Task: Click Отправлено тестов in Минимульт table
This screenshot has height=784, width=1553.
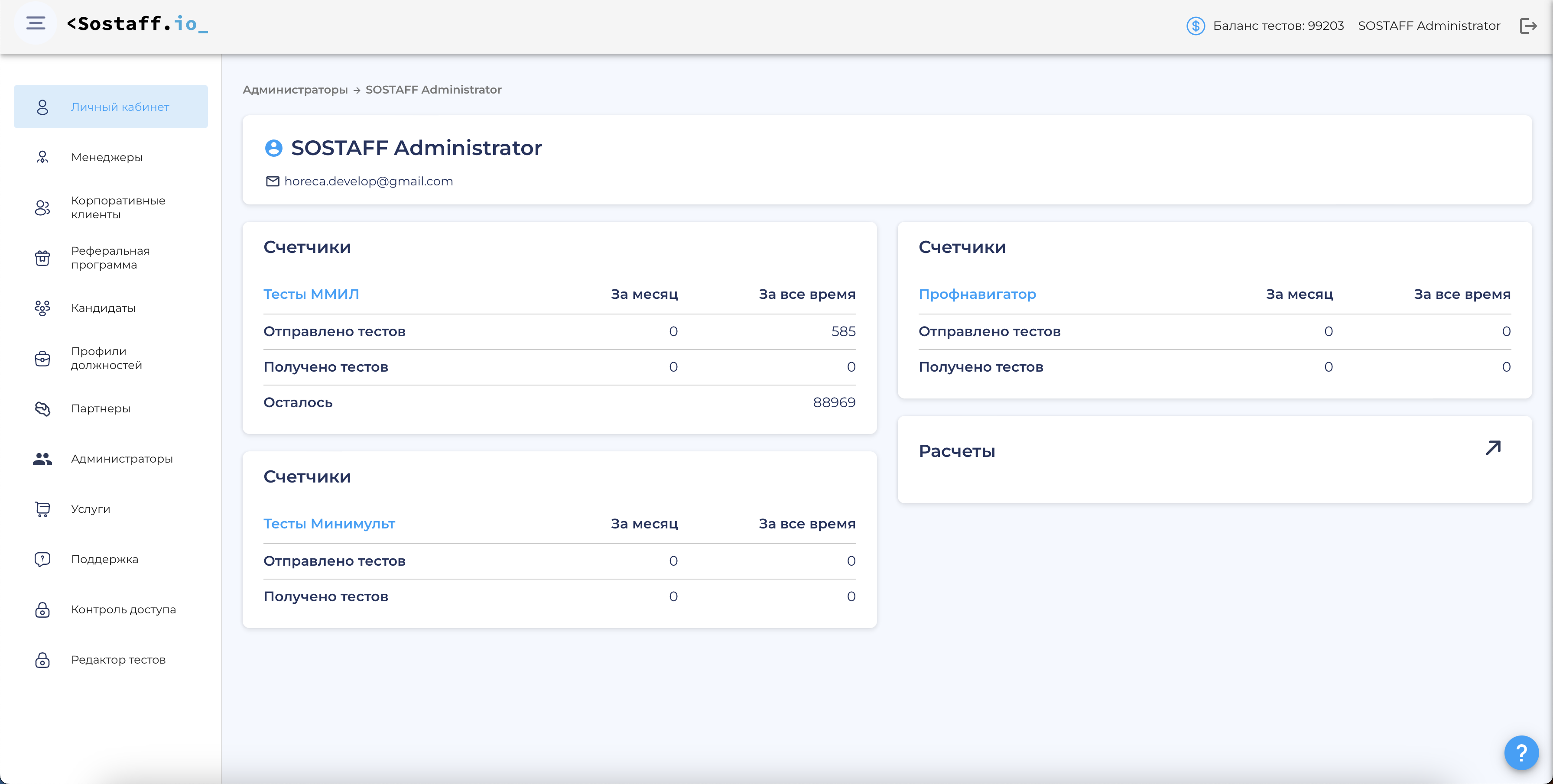Action: (x=335, y=561)
